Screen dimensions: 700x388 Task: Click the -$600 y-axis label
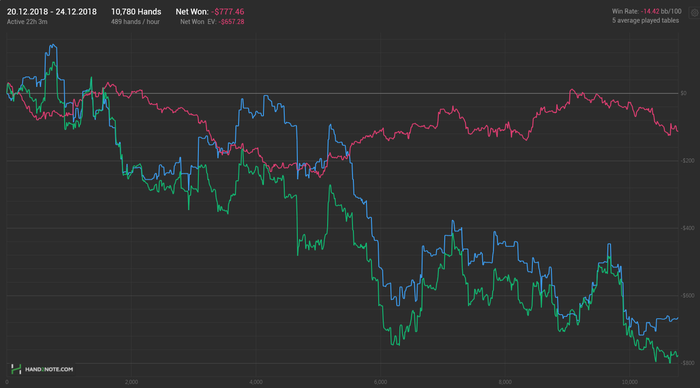687,296
